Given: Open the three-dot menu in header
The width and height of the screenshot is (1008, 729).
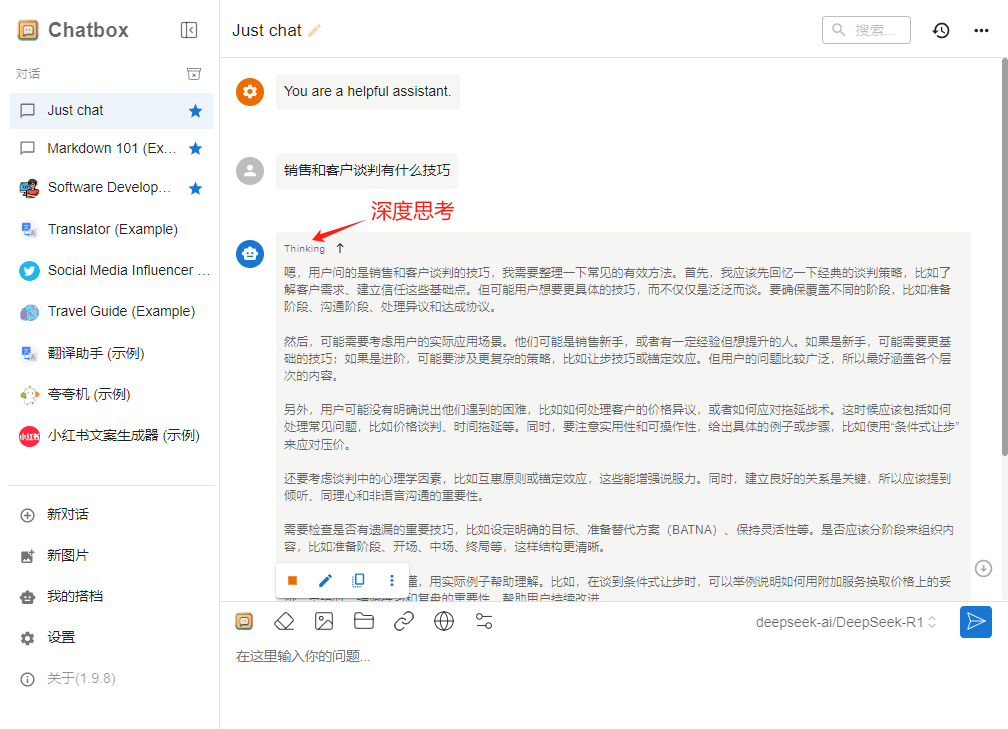Looking at the screenshot, I should coord(981,30).
